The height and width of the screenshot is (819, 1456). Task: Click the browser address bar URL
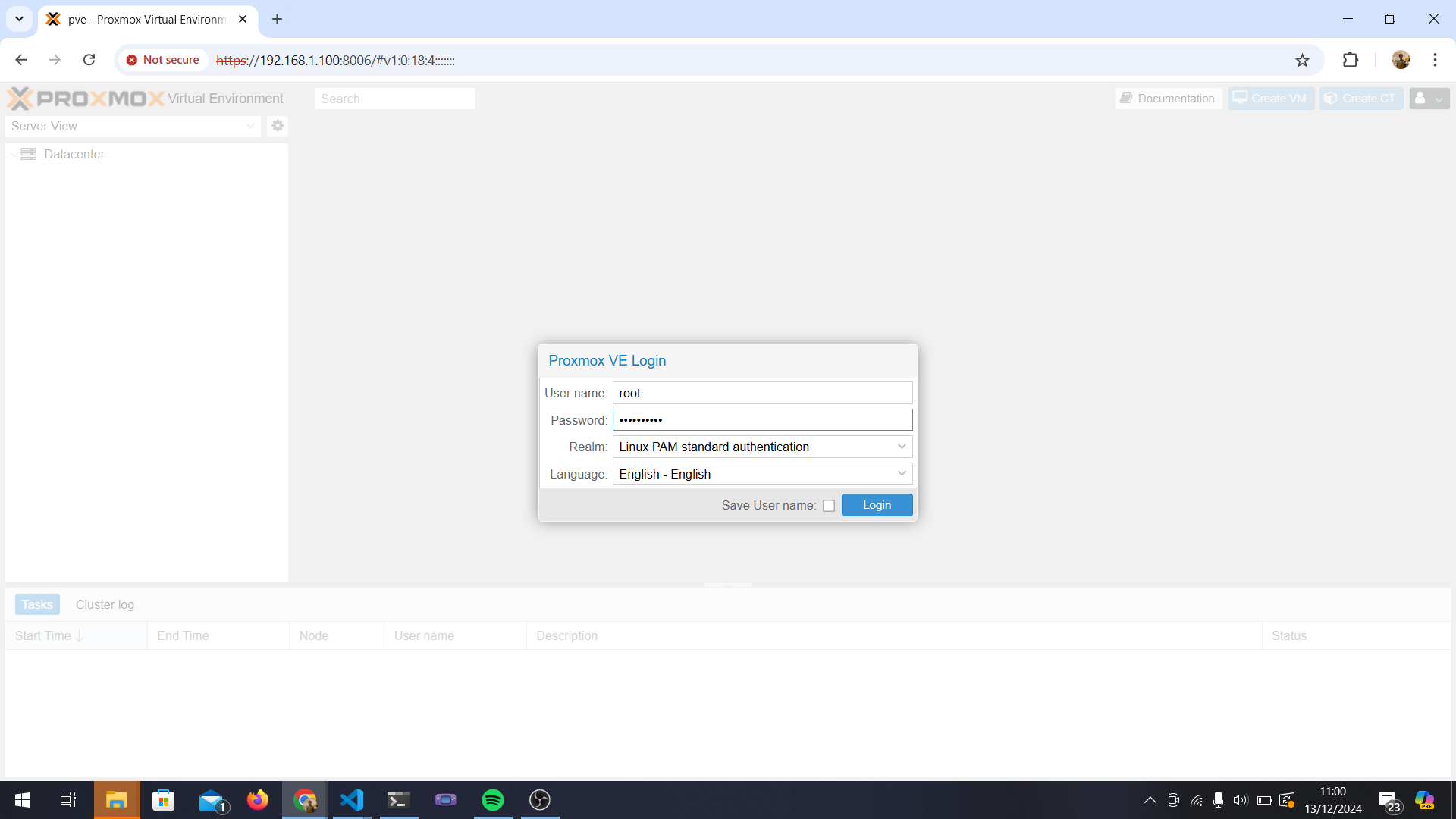coord(335,61)
